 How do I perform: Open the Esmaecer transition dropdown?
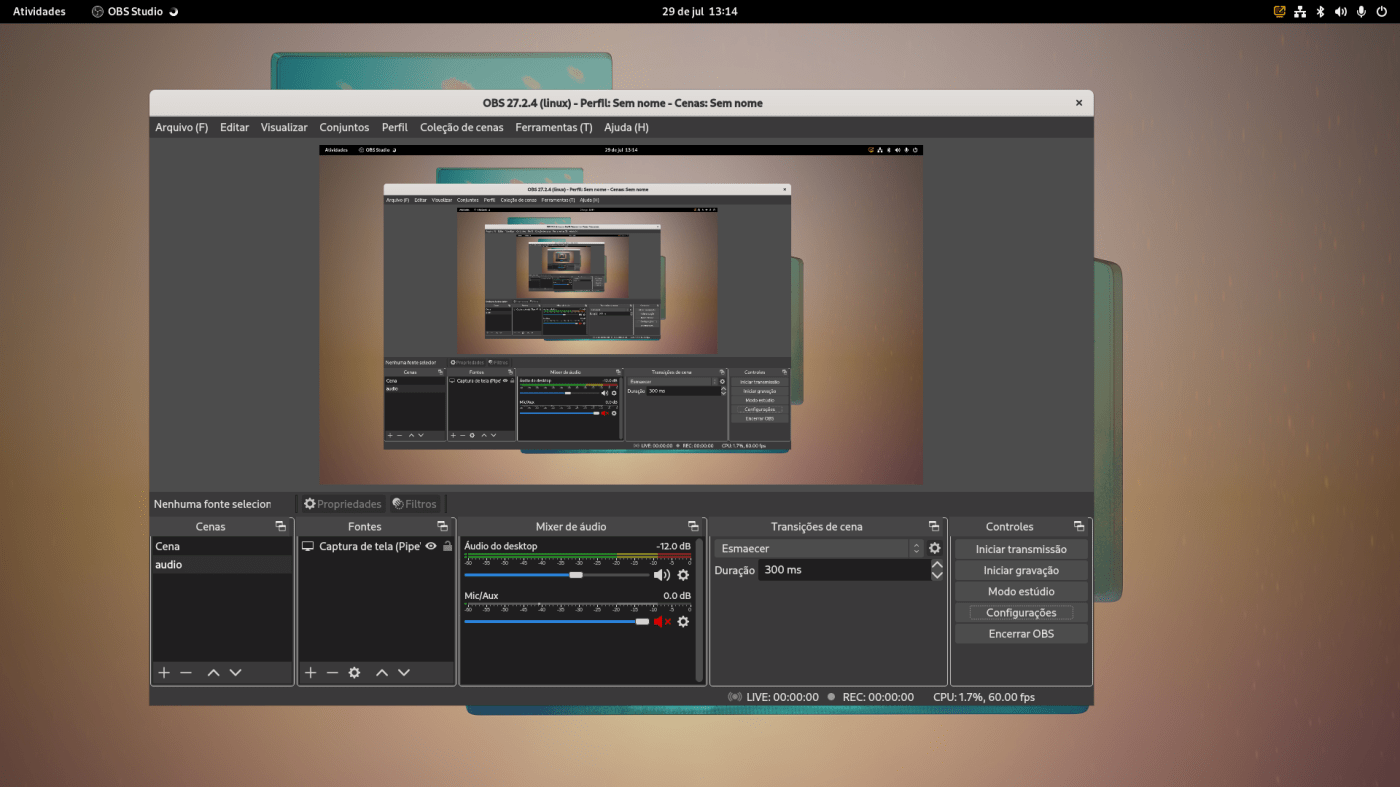[x=820, y=547]
